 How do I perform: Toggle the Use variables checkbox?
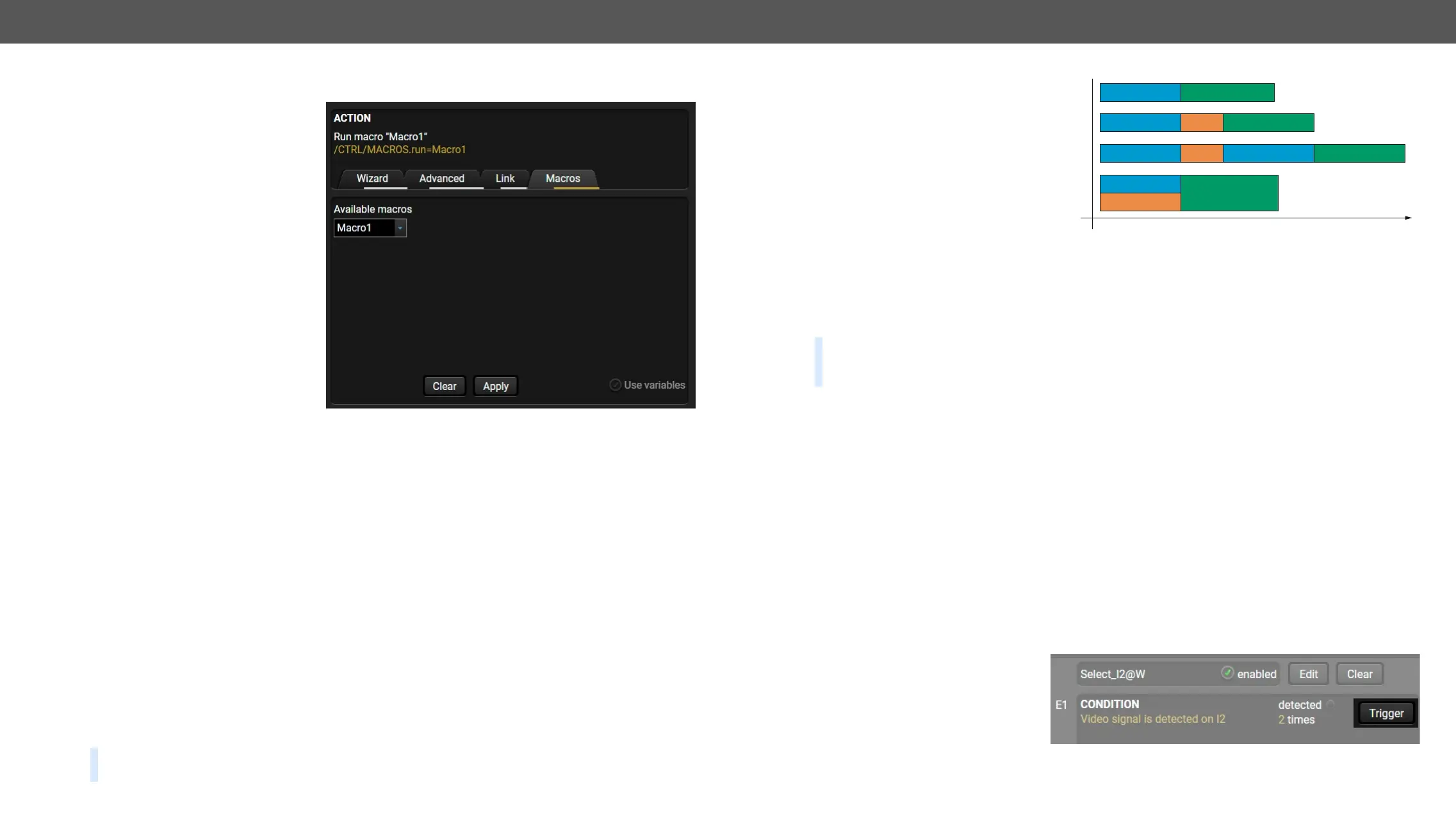615,385
